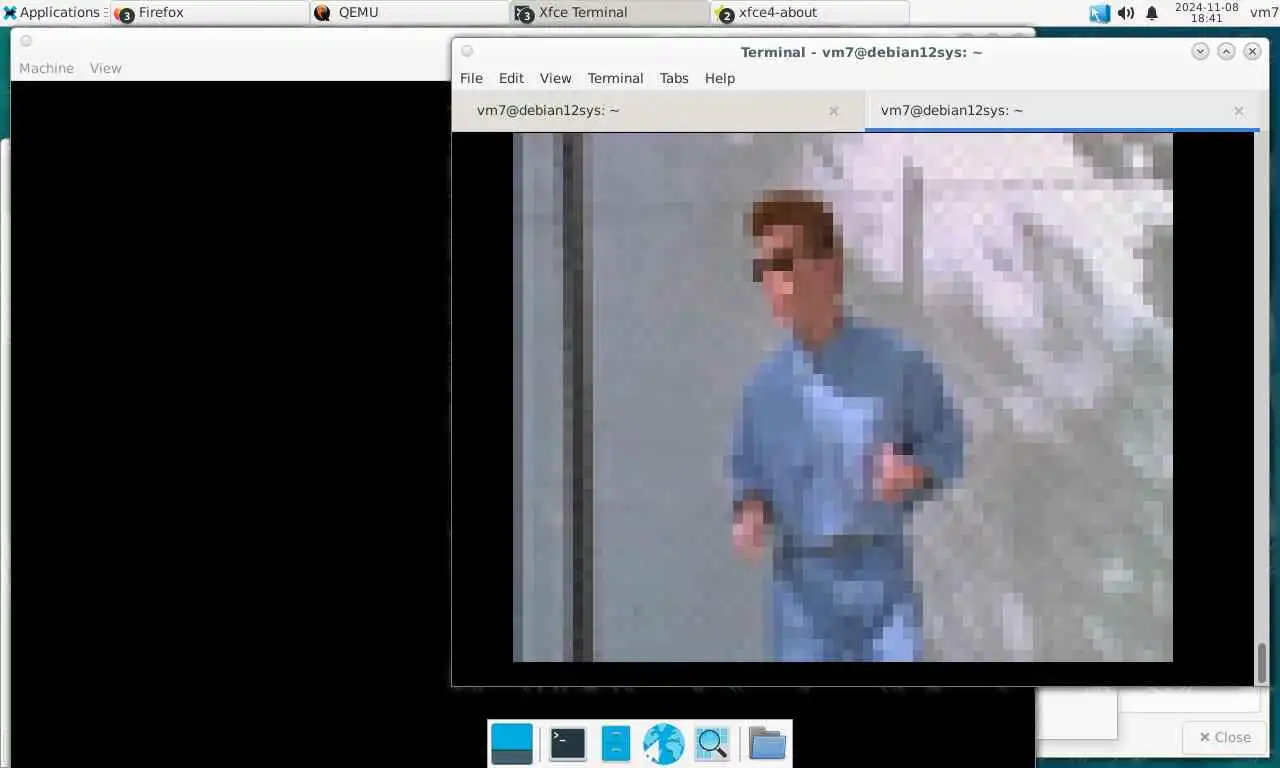
Task: Click the QEMU icon in taskbar
Action: tap(322, 13)
